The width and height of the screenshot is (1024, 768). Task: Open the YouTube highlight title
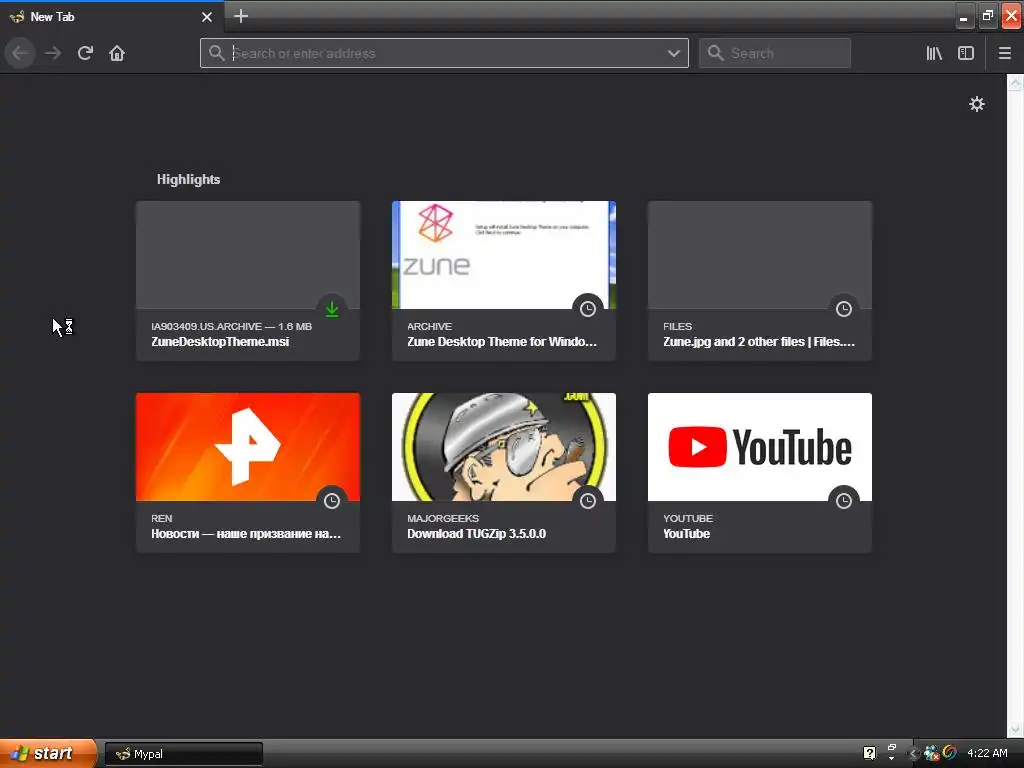click(686, 534)
